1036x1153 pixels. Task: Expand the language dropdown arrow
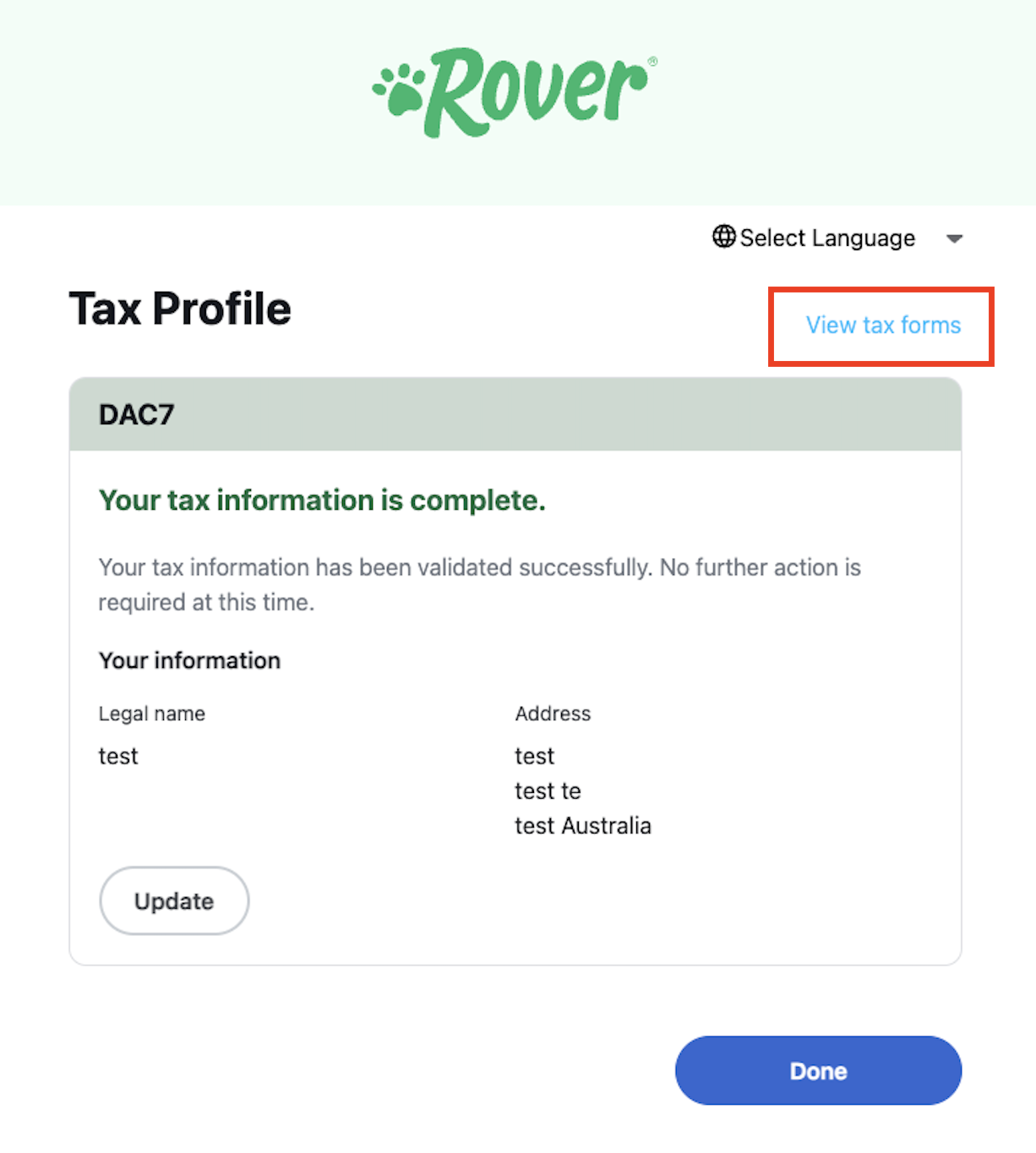(954, 238)
